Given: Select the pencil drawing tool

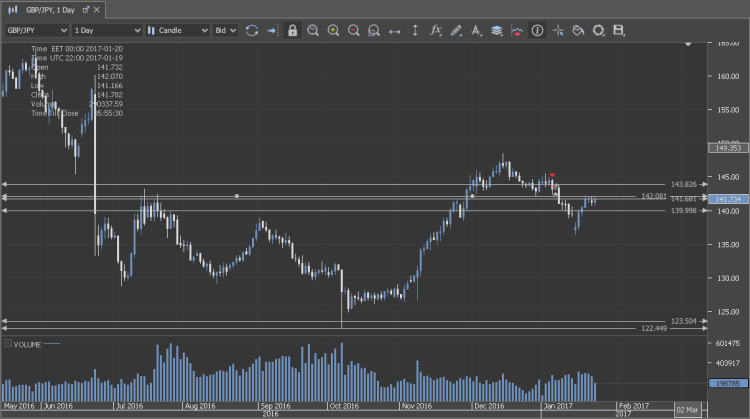Looking at the screenshot, I should pos(456,31).
